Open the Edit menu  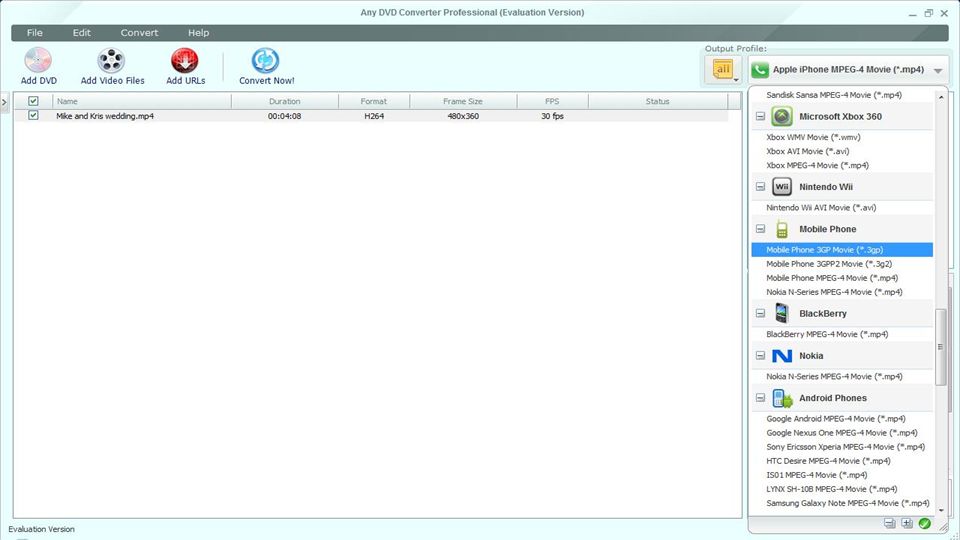[x=81, y=33]
